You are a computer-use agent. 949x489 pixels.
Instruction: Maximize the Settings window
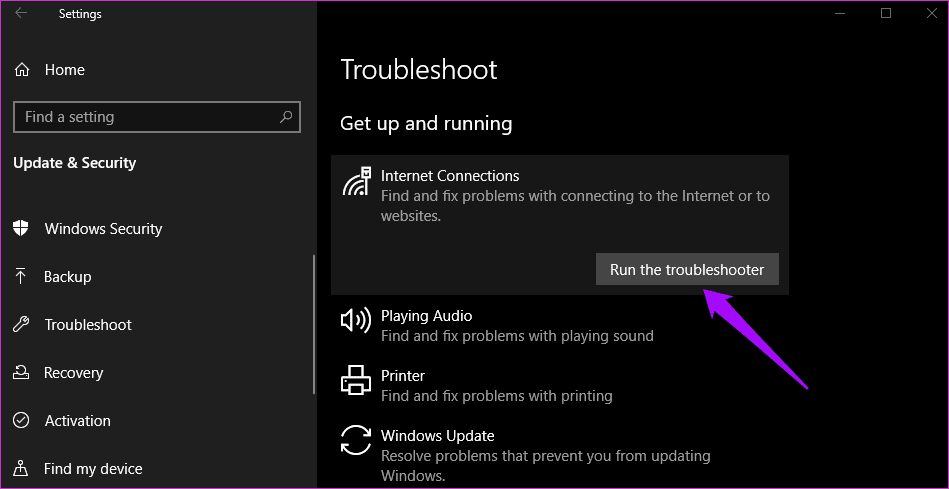886,13
